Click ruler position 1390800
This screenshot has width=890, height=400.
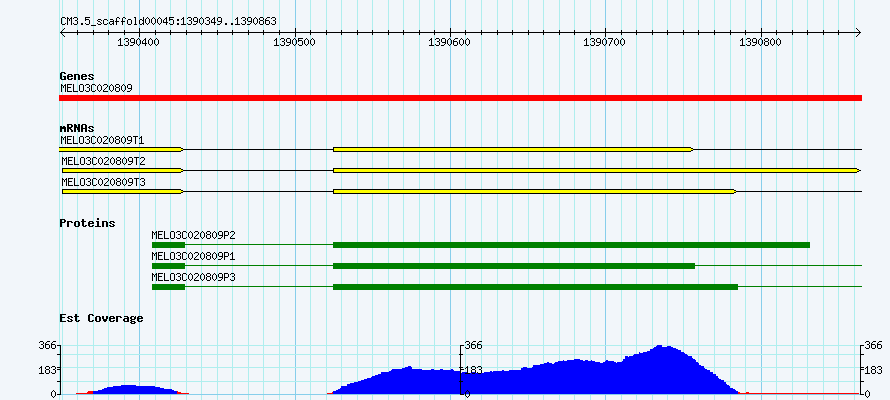(761, 42)
